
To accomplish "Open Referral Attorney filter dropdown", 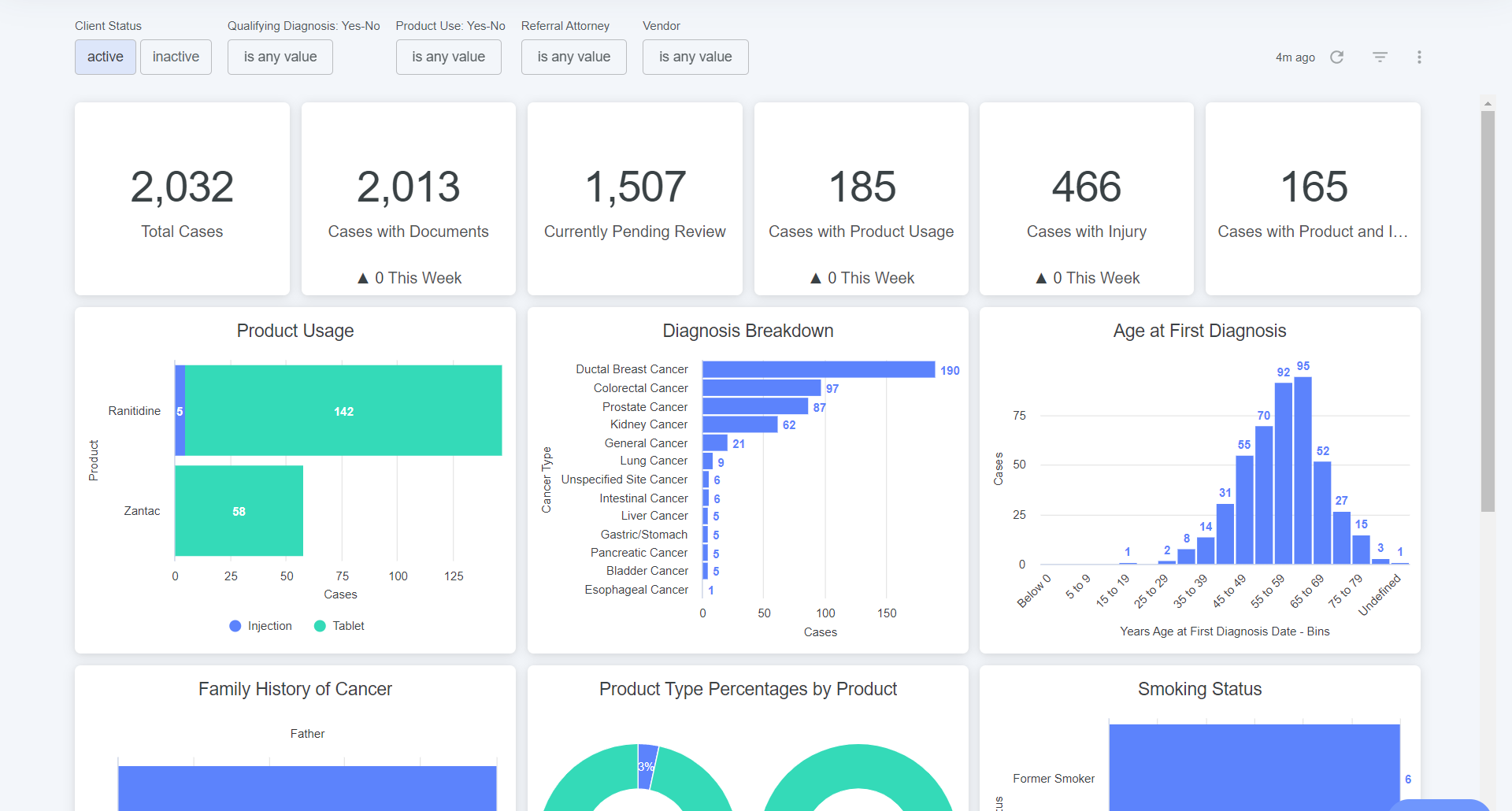I will pos(574,57).
